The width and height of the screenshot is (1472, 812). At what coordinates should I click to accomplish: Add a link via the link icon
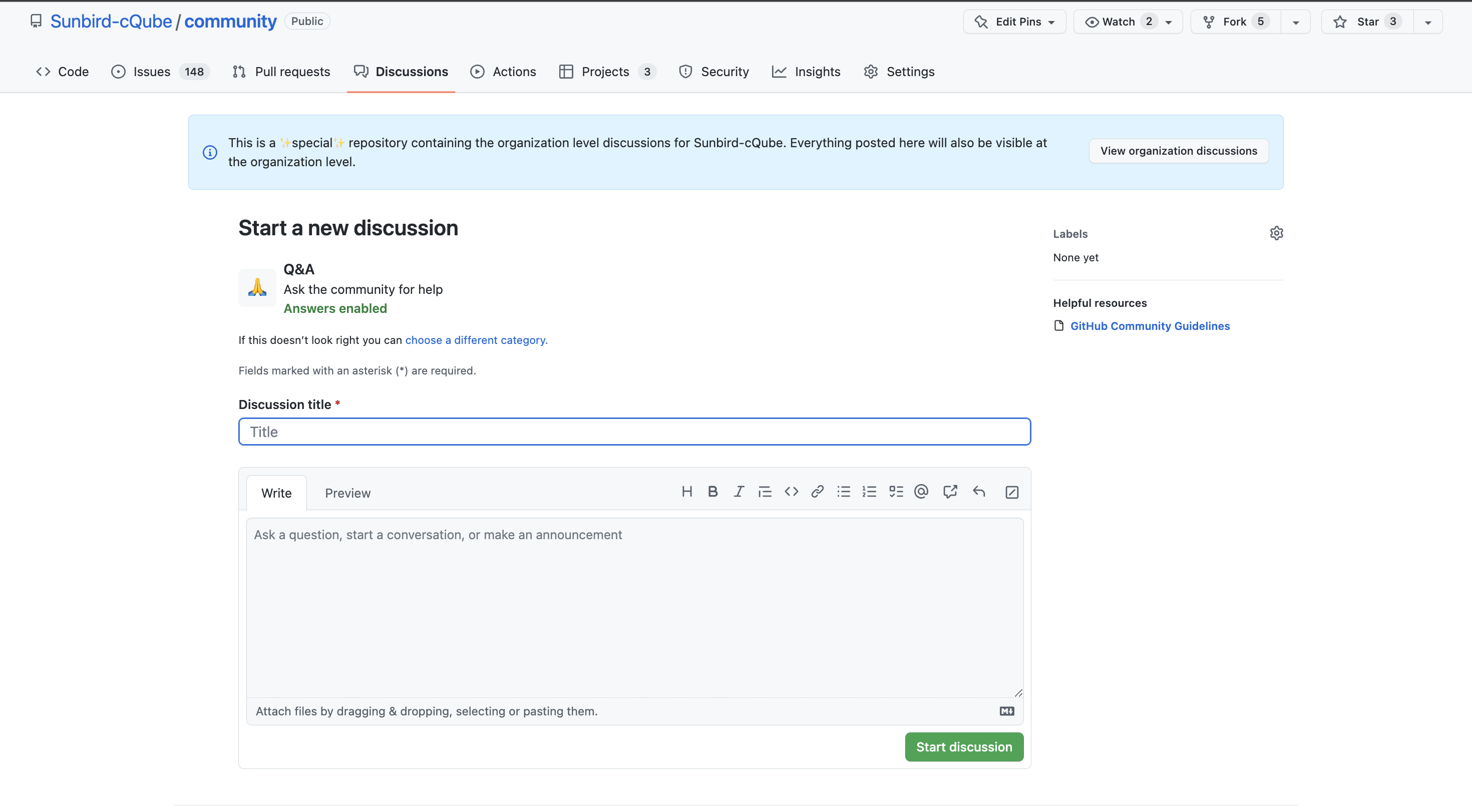(x=817, y=492)
